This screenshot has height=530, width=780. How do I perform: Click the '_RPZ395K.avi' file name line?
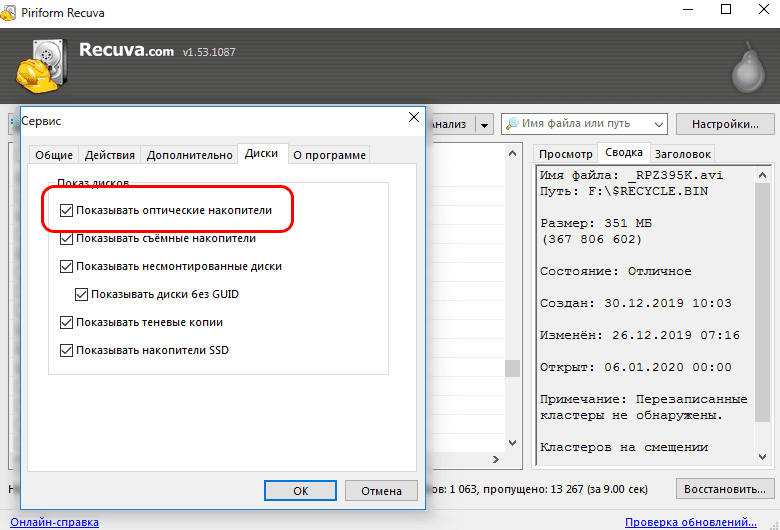[631, 176]
